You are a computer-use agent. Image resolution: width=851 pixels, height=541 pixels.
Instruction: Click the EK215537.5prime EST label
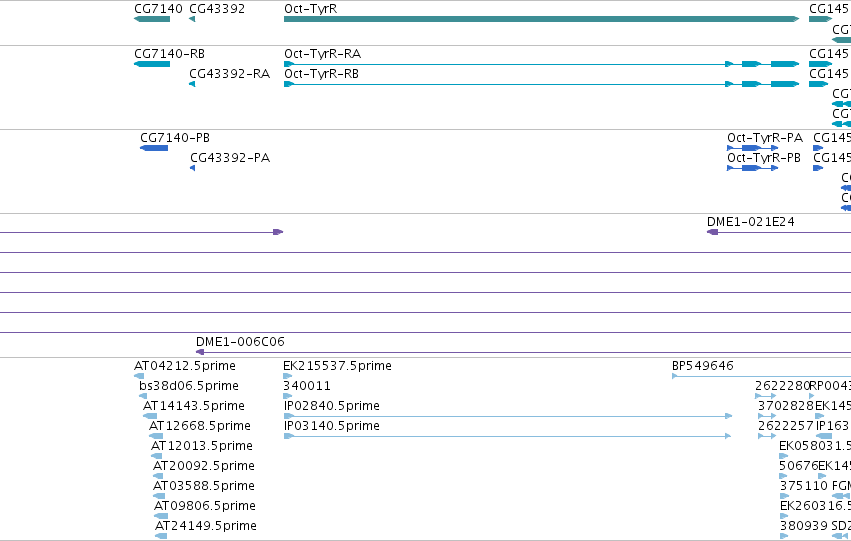tap(338, 366)
